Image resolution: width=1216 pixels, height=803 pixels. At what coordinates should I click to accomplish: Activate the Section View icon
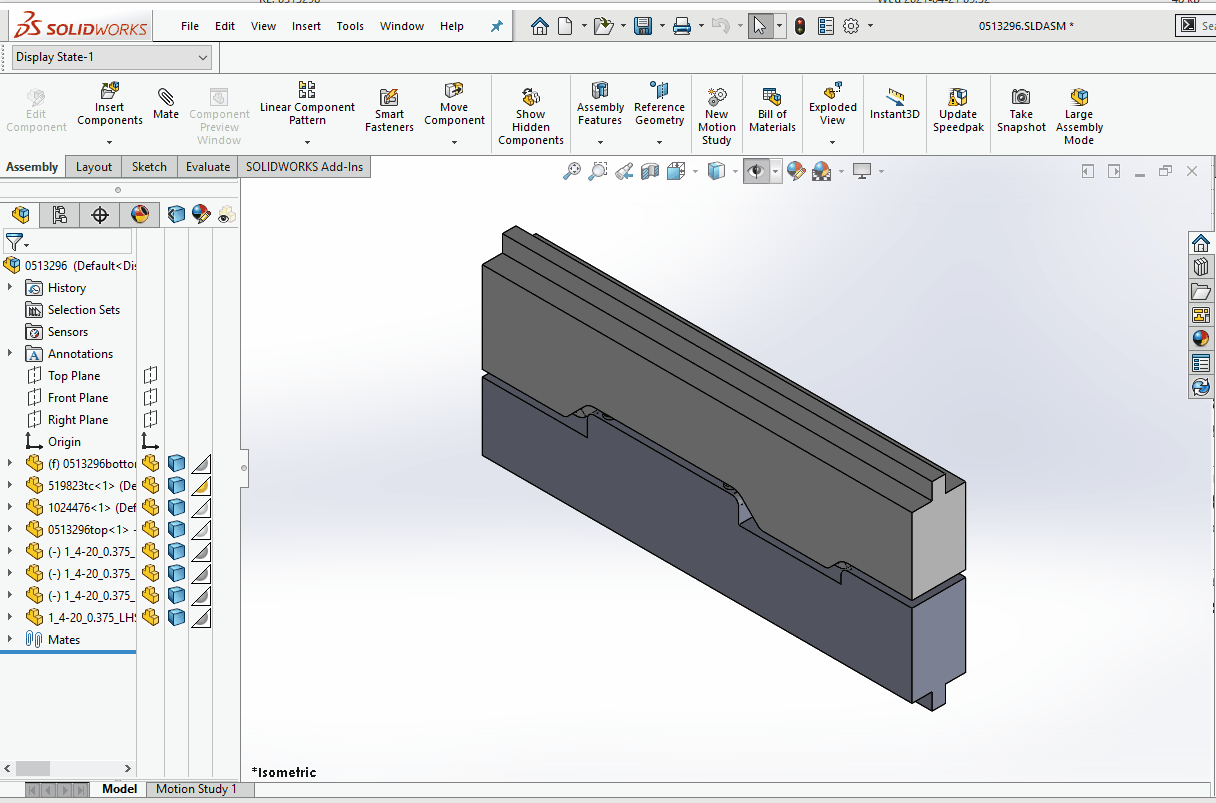coord(650,171)
